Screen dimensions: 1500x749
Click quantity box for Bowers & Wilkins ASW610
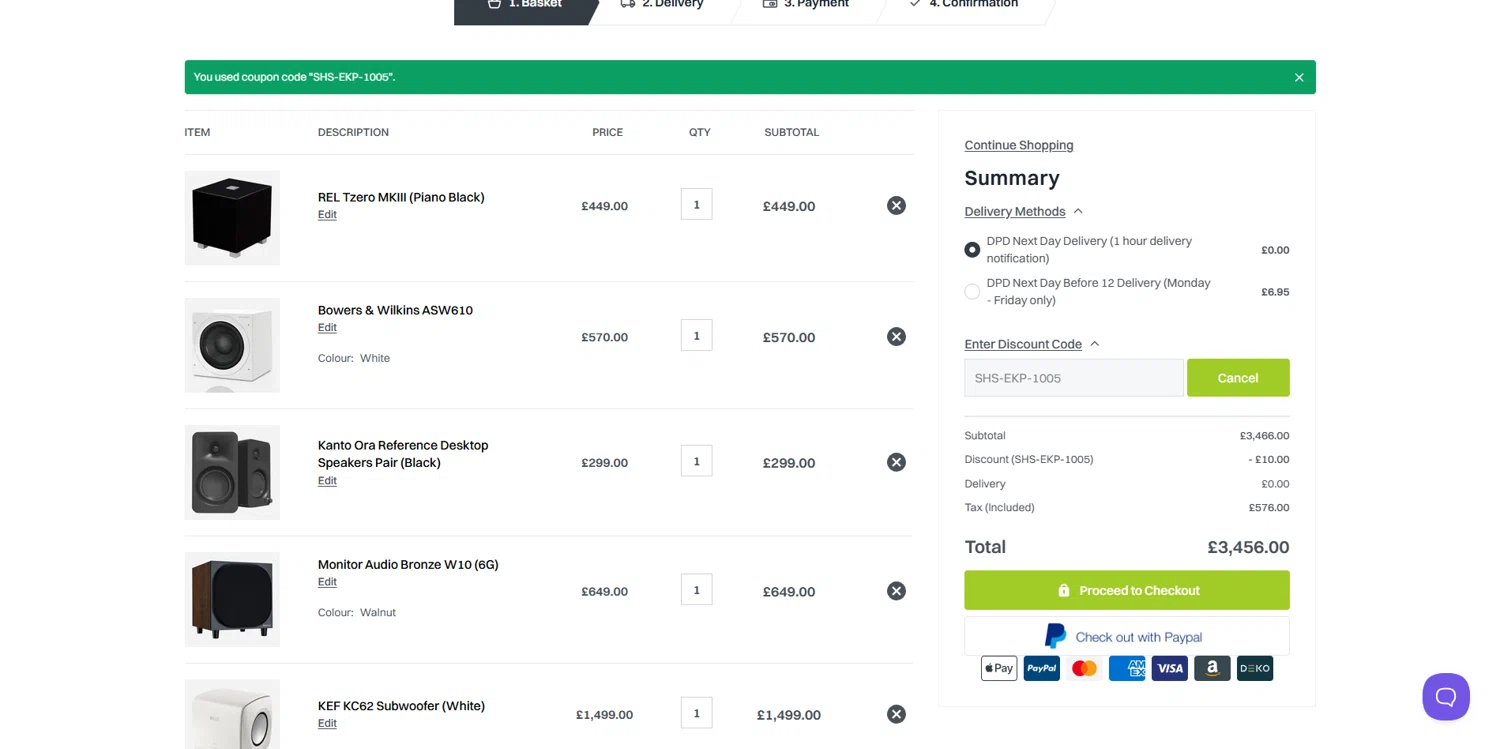(697, 335)
